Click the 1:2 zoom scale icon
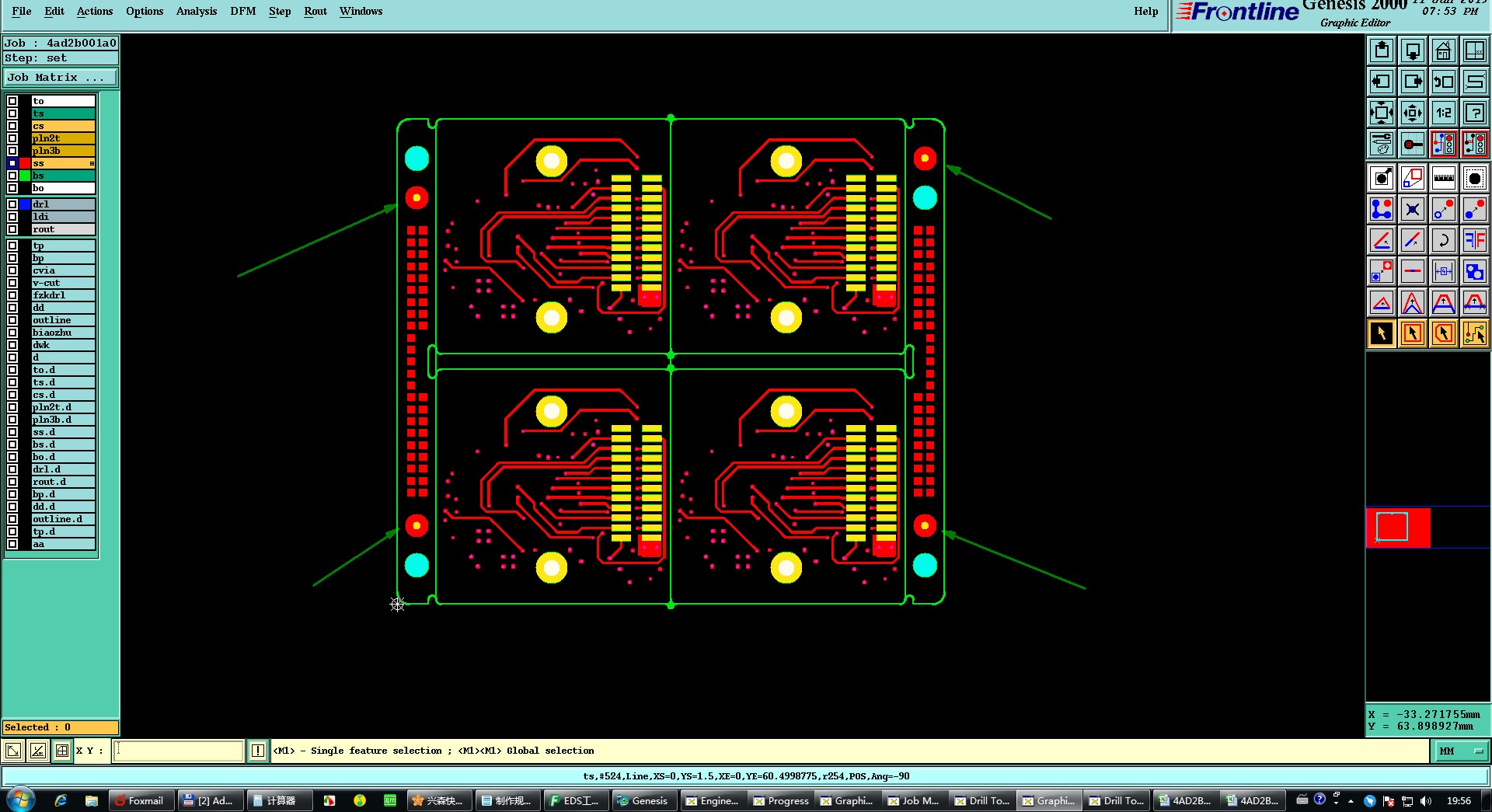 [1444, 113]
